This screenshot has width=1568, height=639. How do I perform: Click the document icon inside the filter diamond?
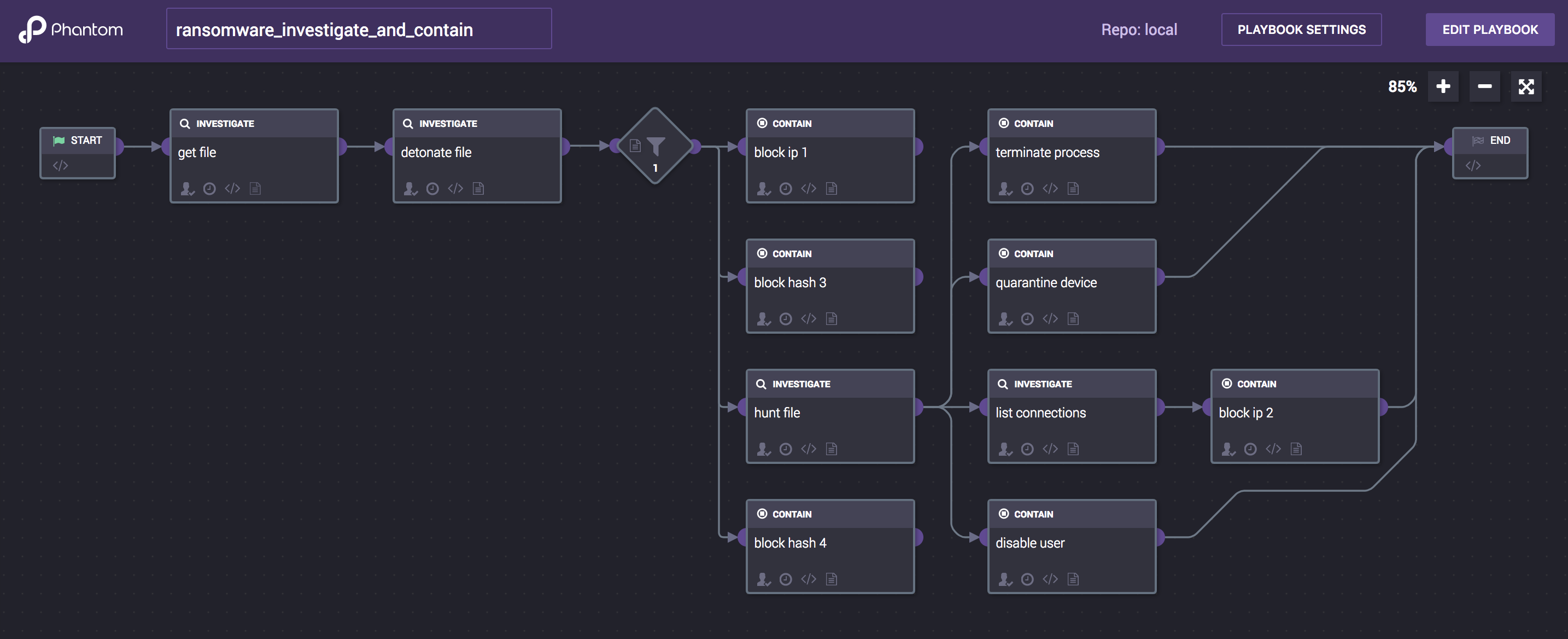pyautogui.click(x=635, y=146)
